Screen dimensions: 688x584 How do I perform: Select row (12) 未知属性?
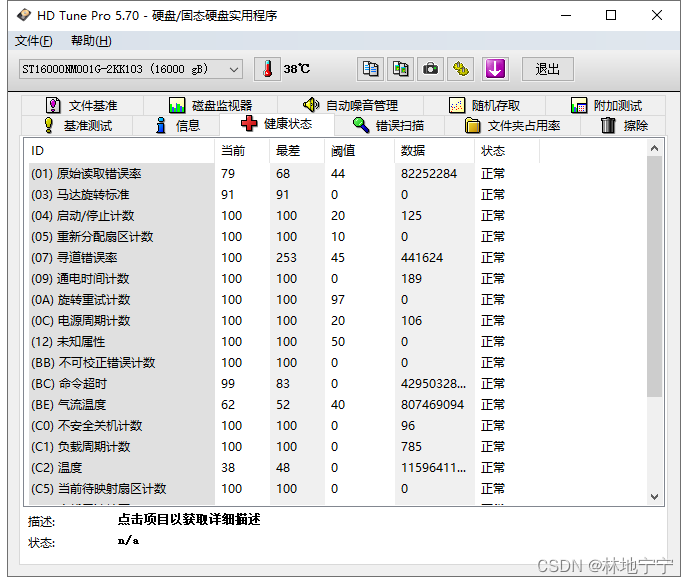tap(284, 342)
